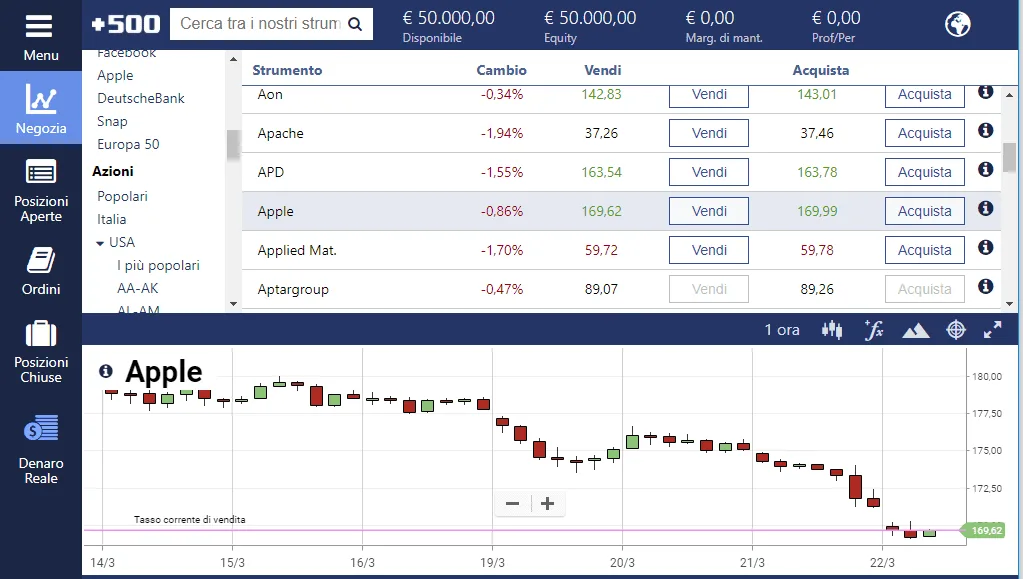Viewport: 1023px width, 579px height.
Task: Open info icon for APD row
Action: 985,170
